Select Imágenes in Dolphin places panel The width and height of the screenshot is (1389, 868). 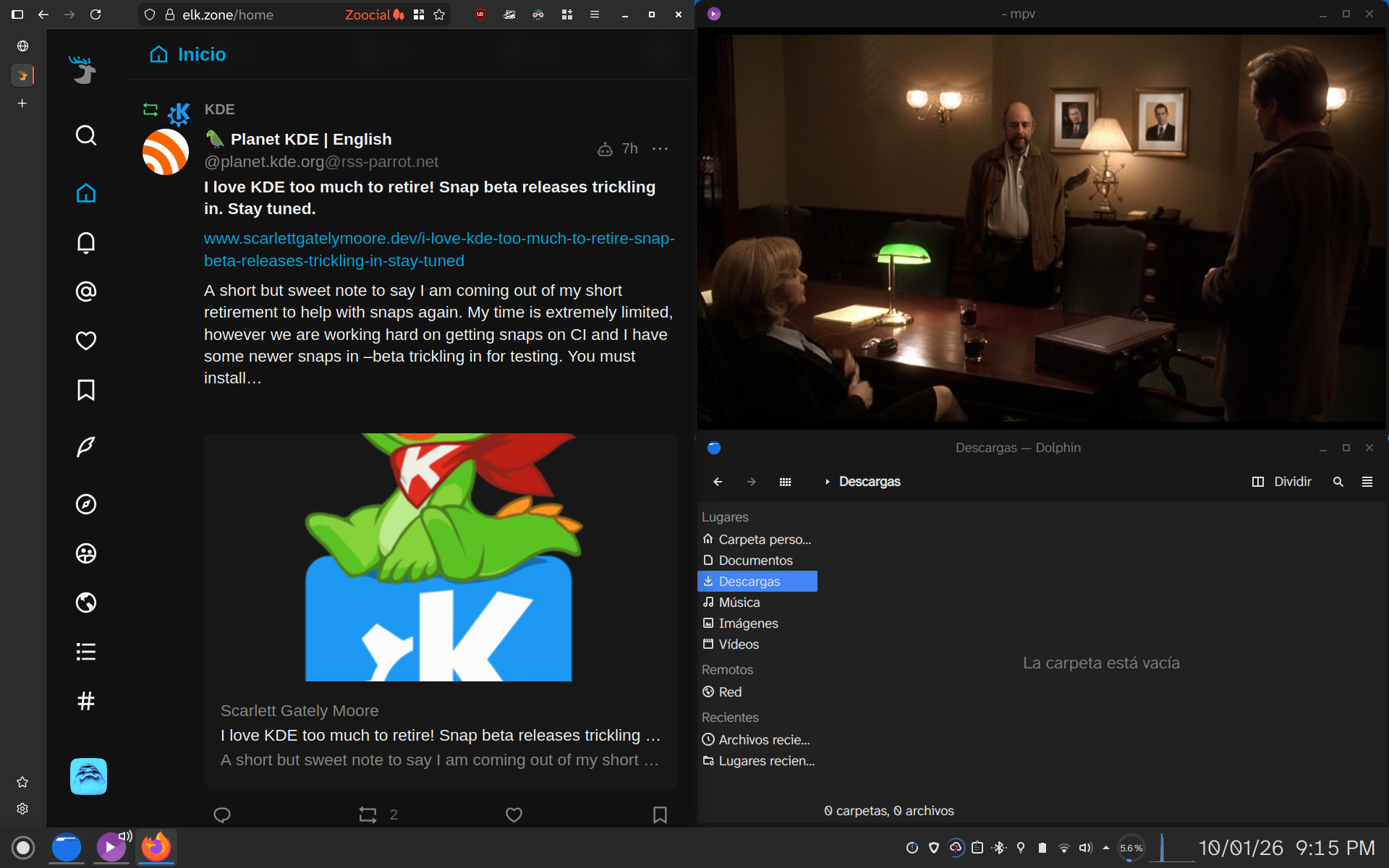748,624
